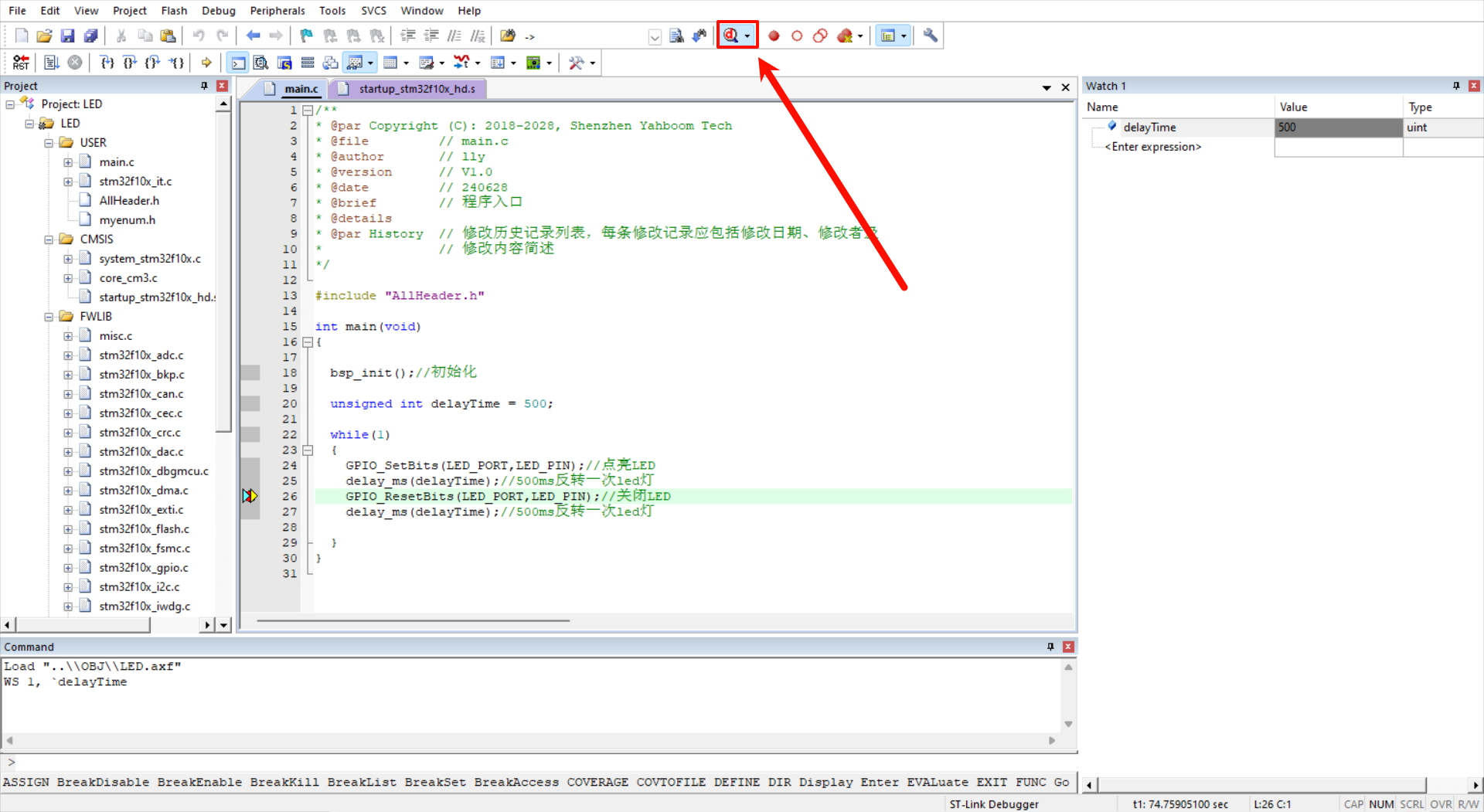Disable all breakpoints

point(820,36)
